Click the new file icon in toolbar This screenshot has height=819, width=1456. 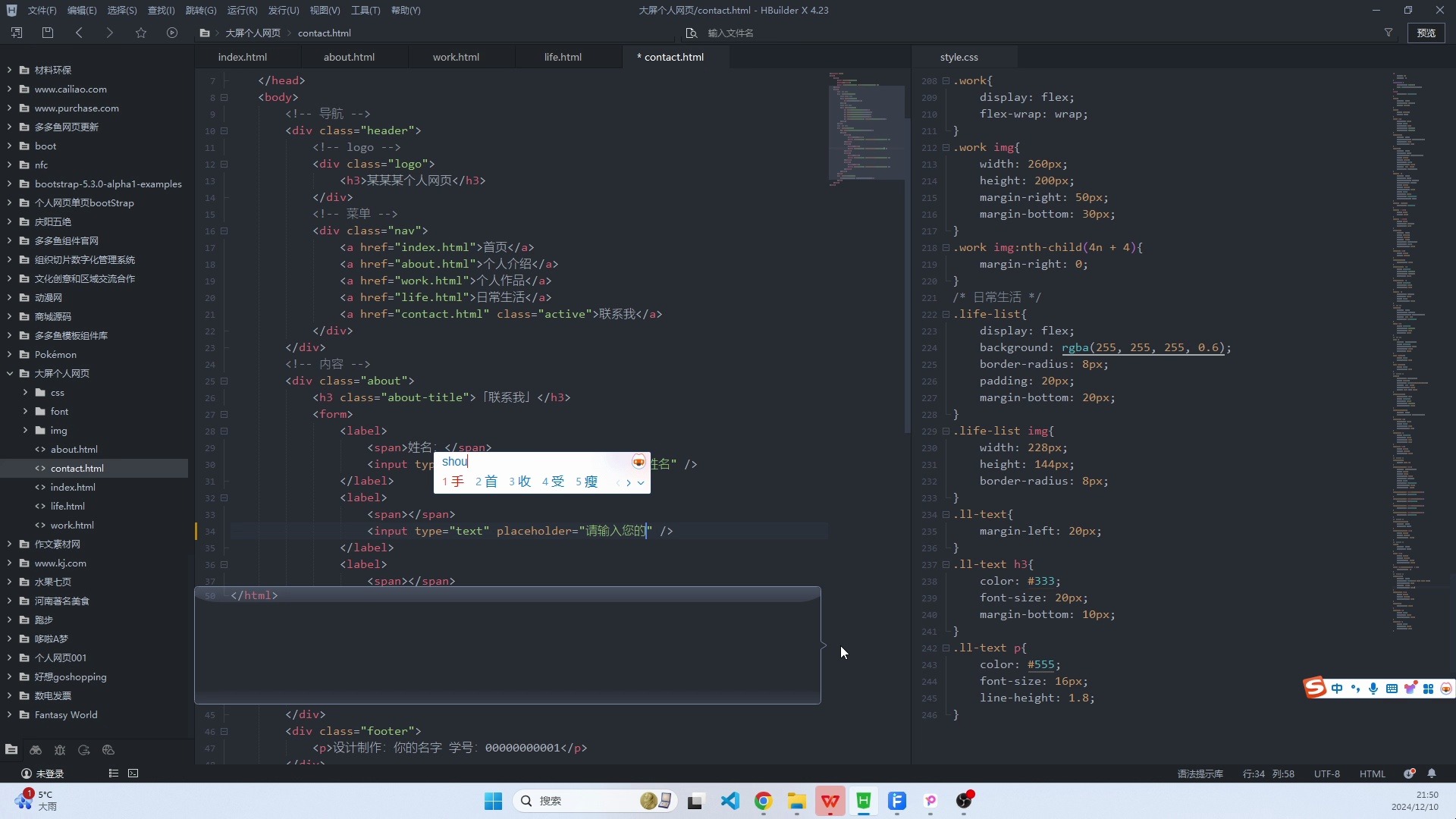tap(17, 33)
